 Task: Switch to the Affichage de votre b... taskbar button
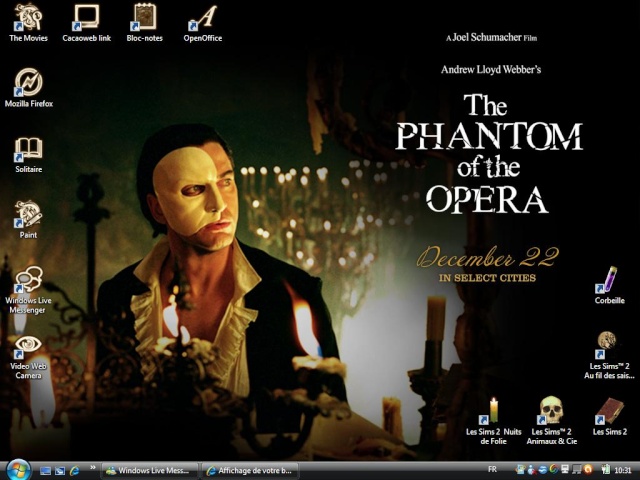tap(250, 471)
